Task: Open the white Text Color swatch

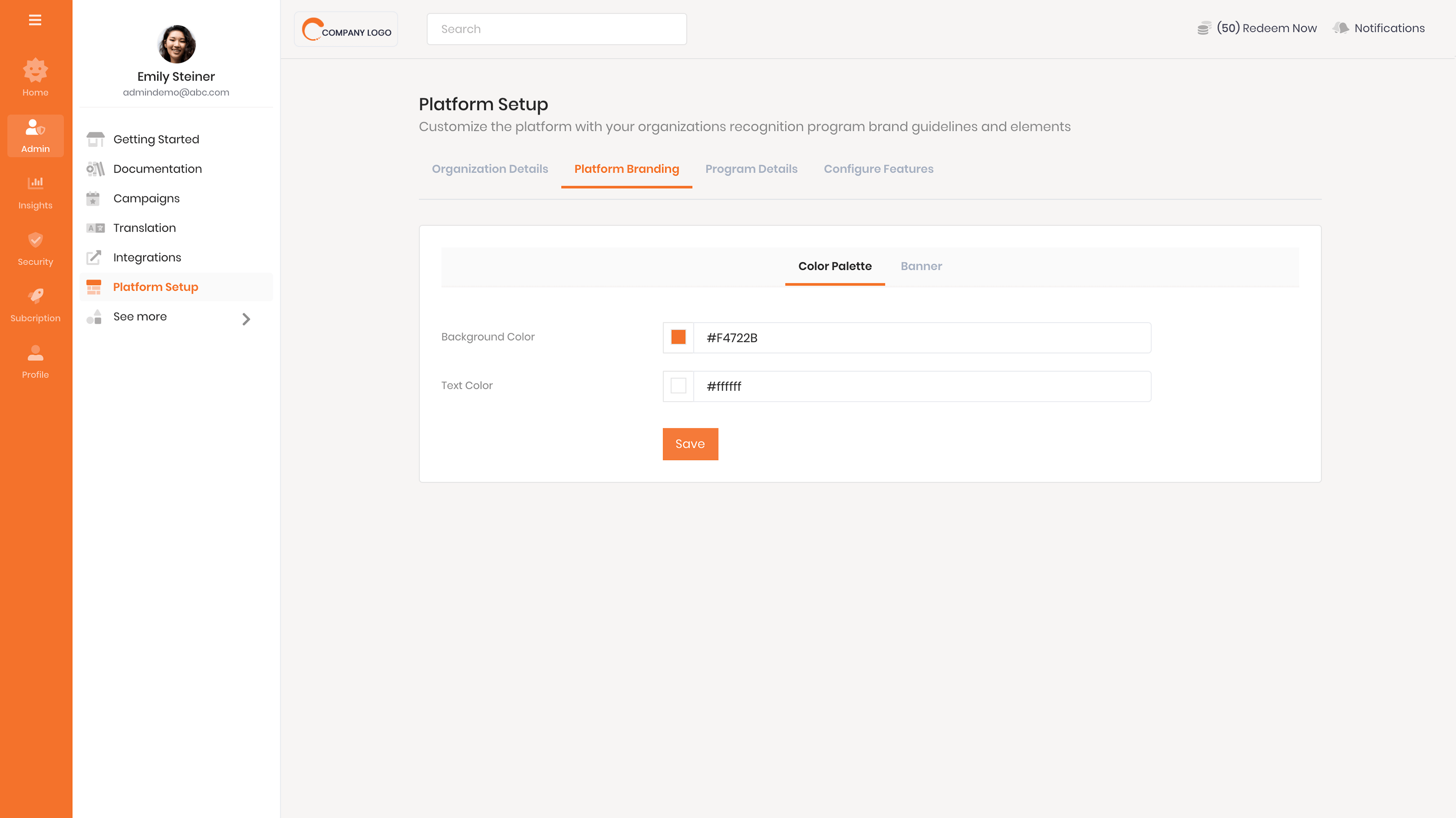Action: click(678, 385)
